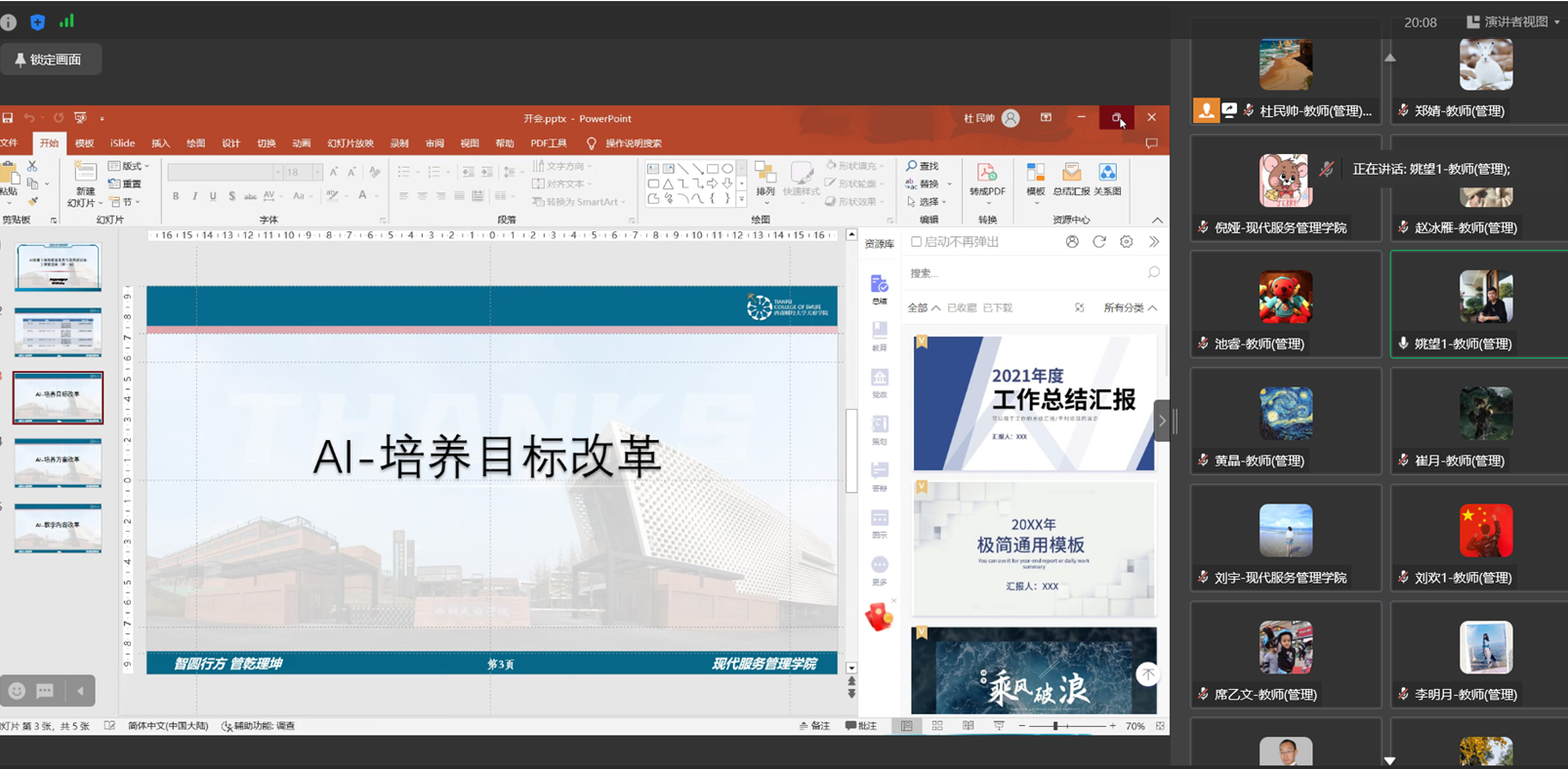Toggle the 锁定画面 lock screen button
This screenshot has height=769, width=1568.
coord(49,60)
